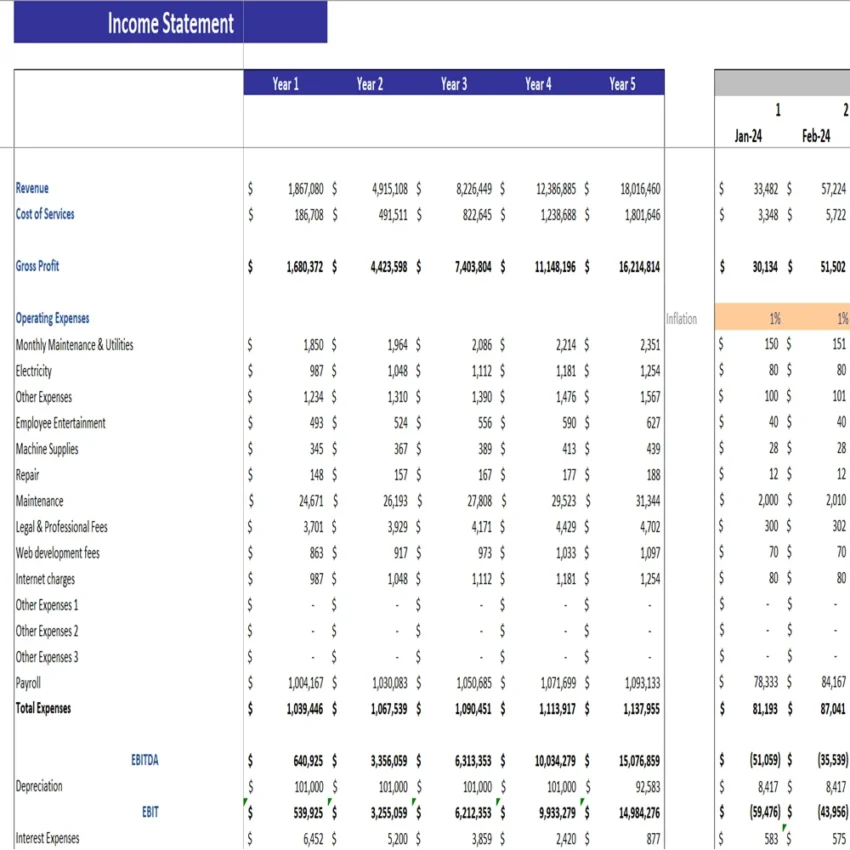The height and width of the screenshot is (850, 850).
Task: Select the Year 2 column header
Action: tap(370, 84)
